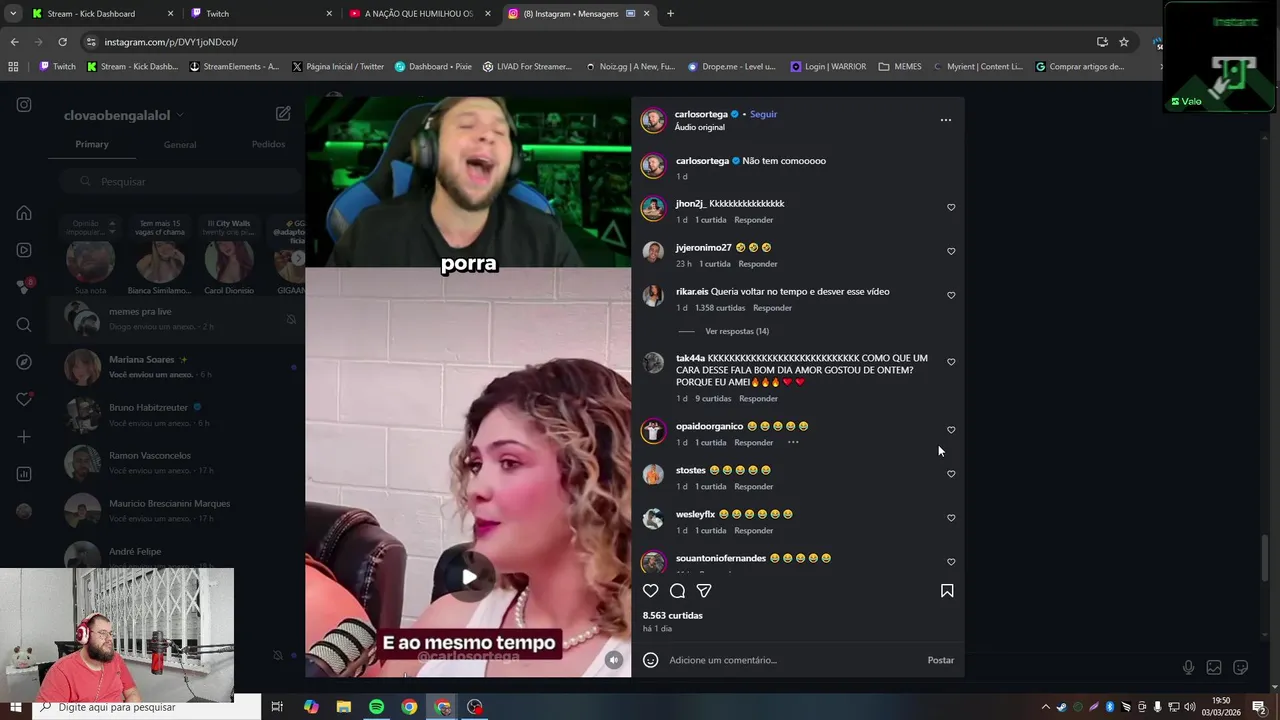Screen dimensions: 1280x720
Task: Share the post with the paper plane icon
Action: coord(704,591)
